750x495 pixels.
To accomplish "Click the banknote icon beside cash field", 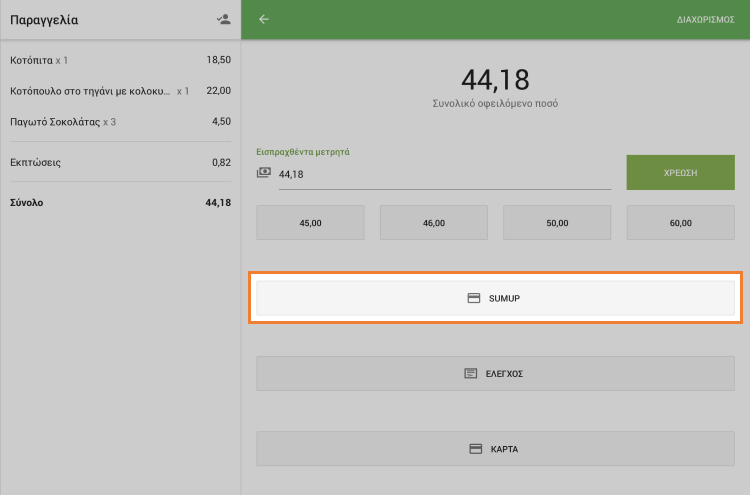I will (264, 173).
